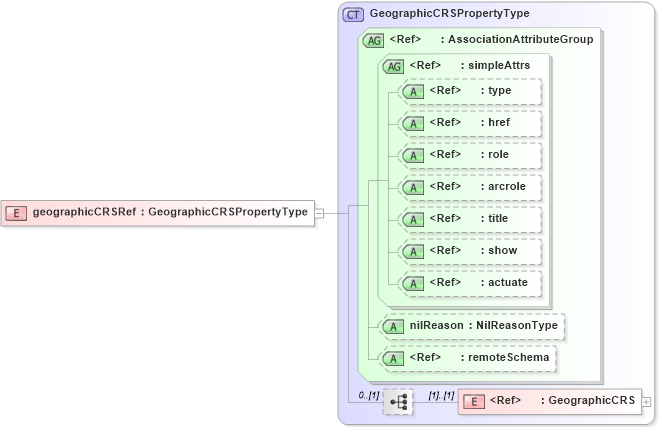Click the A icon for href attribute
The image size is (660, 427).
click(413, 124)
